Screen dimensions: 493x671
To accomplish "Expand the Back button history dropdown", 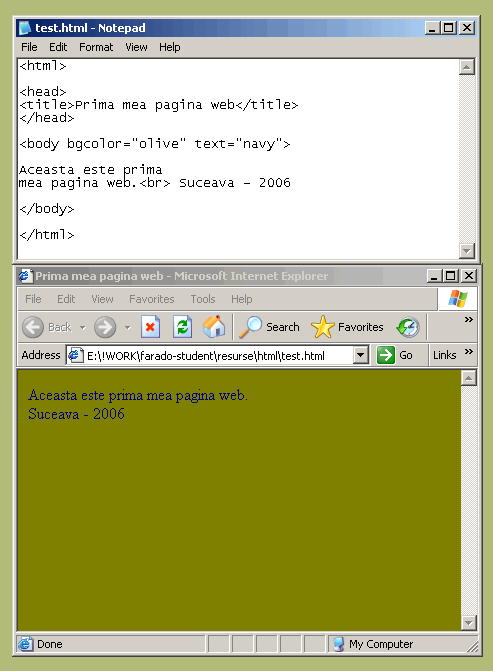I will point(83,328).
